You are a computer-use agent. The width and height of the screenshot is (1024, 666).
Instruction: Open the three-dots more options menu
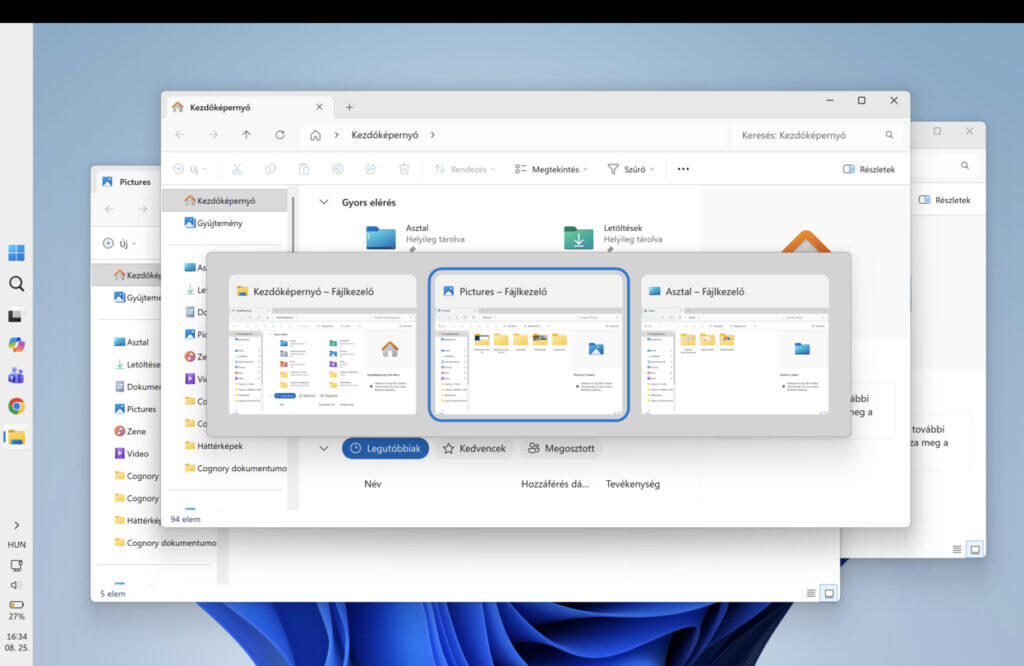click(683, 169)
